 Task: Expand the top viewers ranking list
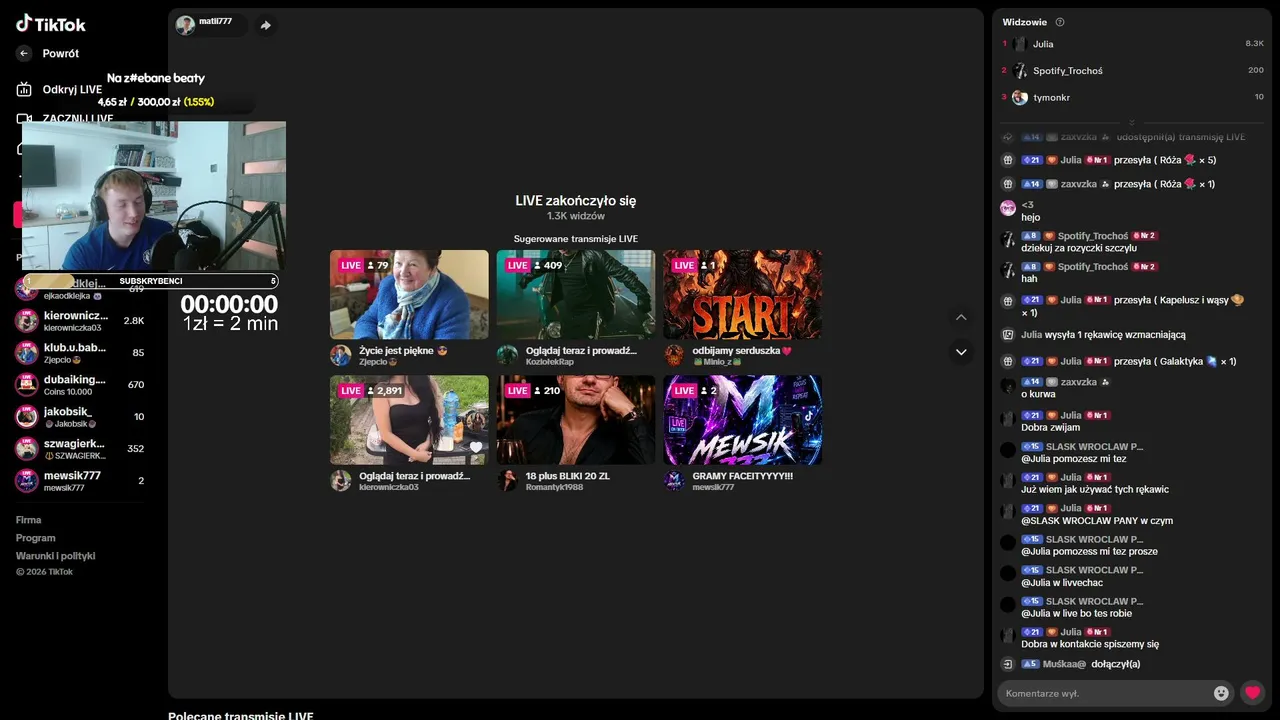(1132, 122)
